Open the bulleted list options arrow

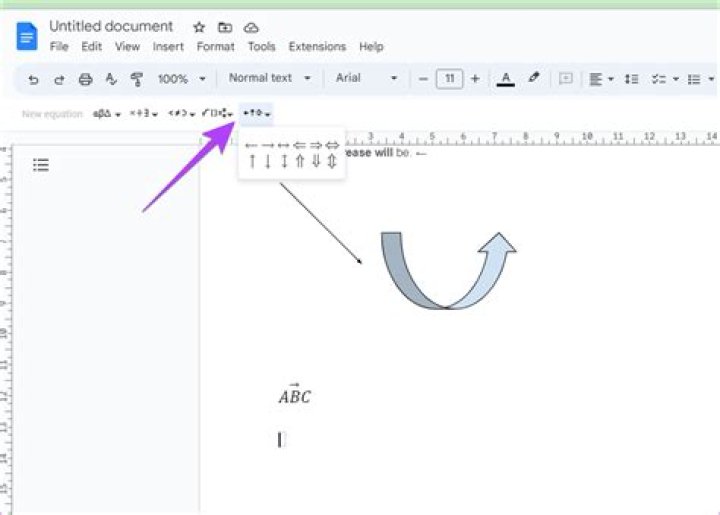pos(711,79)
